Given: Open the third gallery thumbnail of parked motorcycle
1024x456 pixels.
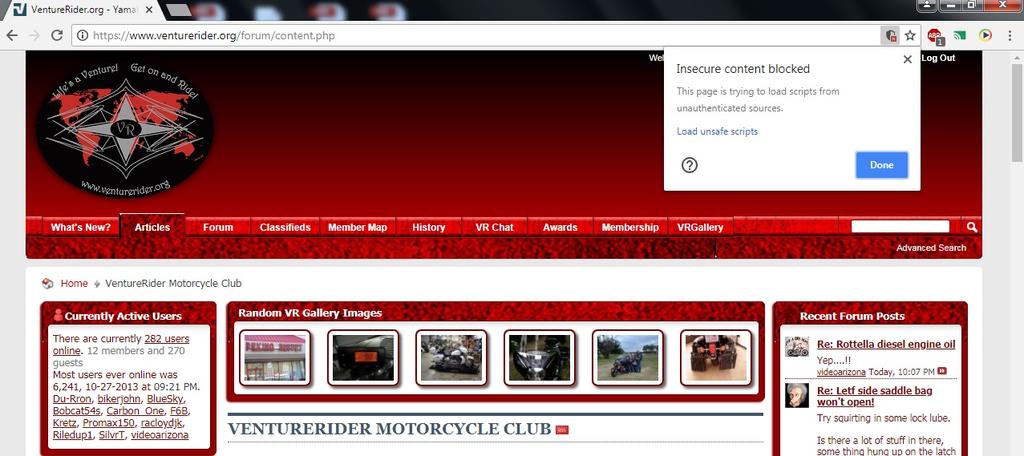Looking at the screenshot, I should [x=451, y=357].
